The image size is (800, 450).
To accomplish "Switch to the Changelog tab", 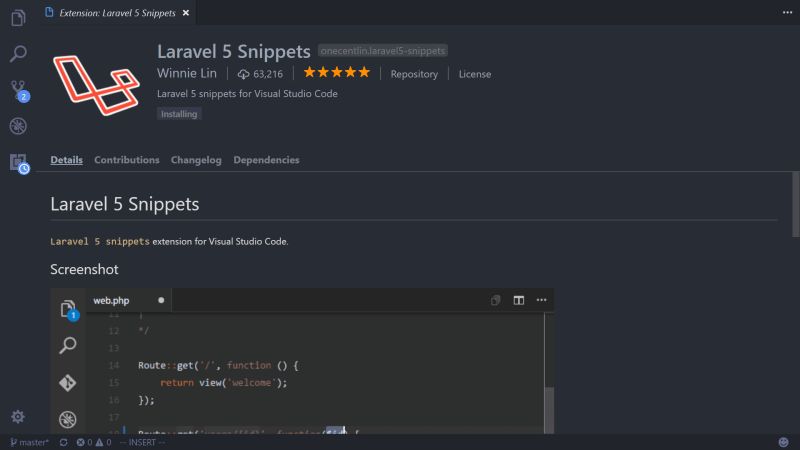I will [196, 160].
